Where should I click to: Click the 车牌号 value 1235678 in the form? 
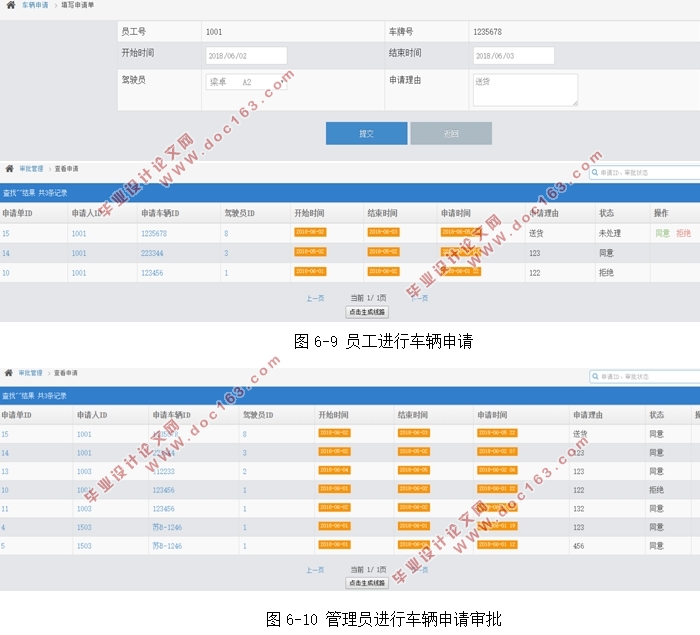(x=487, y=32)
